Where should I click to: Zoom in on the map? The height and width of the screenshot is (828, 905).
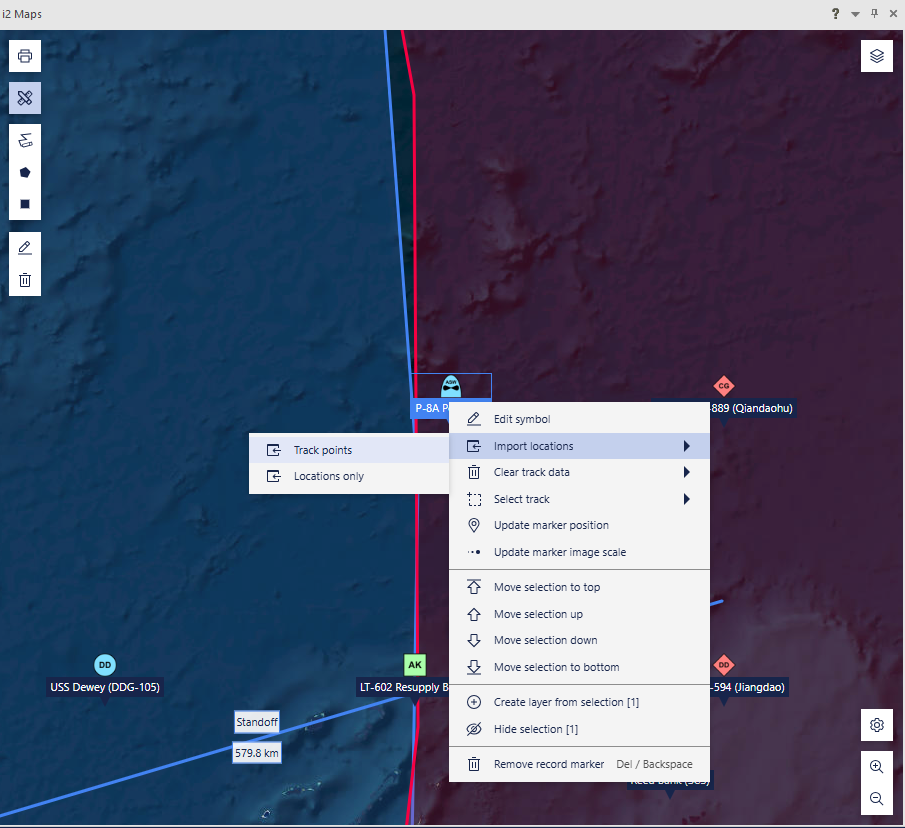(877, 767)
